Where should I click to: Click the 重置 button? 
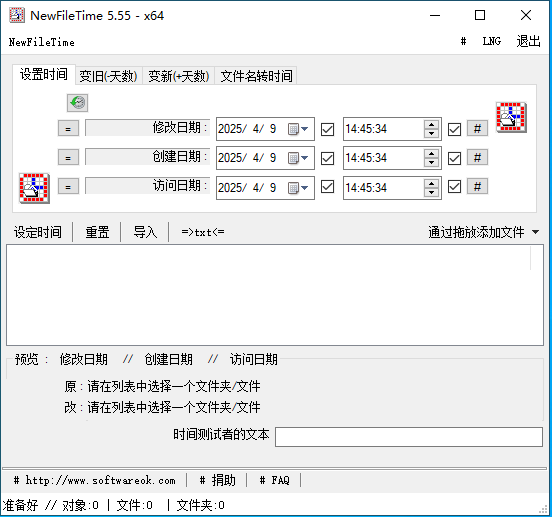[97, 232]
